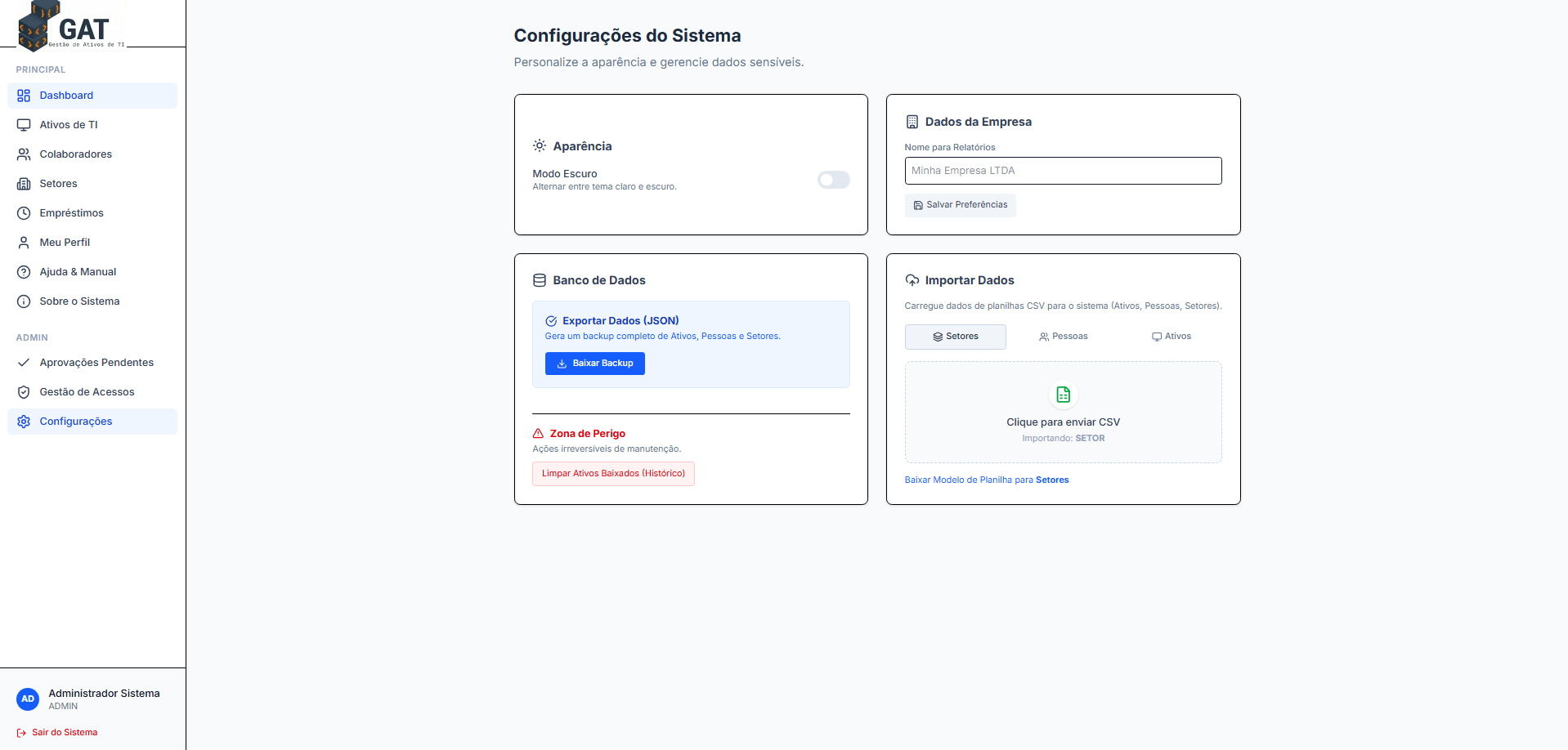Click the Configurações gear icon
Screen dimensions: 1568x750
[24, 422]
